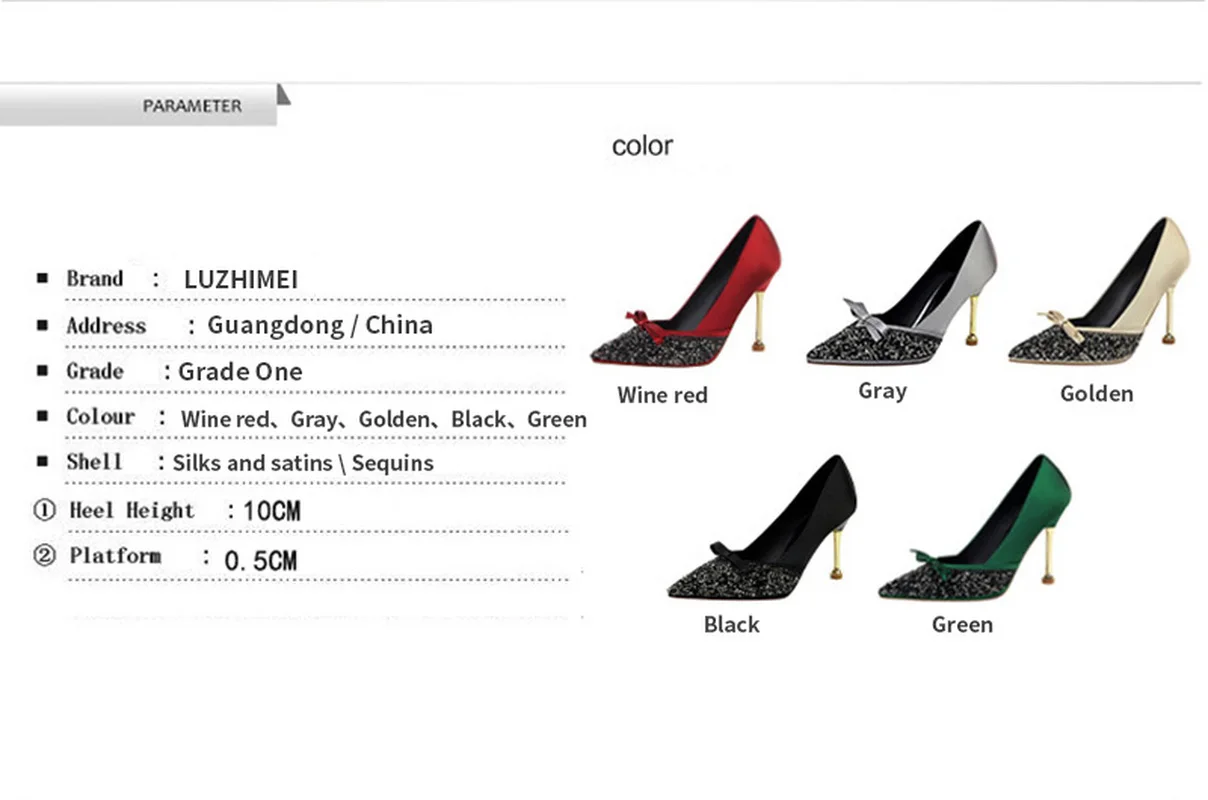Click the colour list 'Wine red、Gray、Golden、Black、Green'
This screenshot has height=800, width=1208.
(x=384, y=420)
